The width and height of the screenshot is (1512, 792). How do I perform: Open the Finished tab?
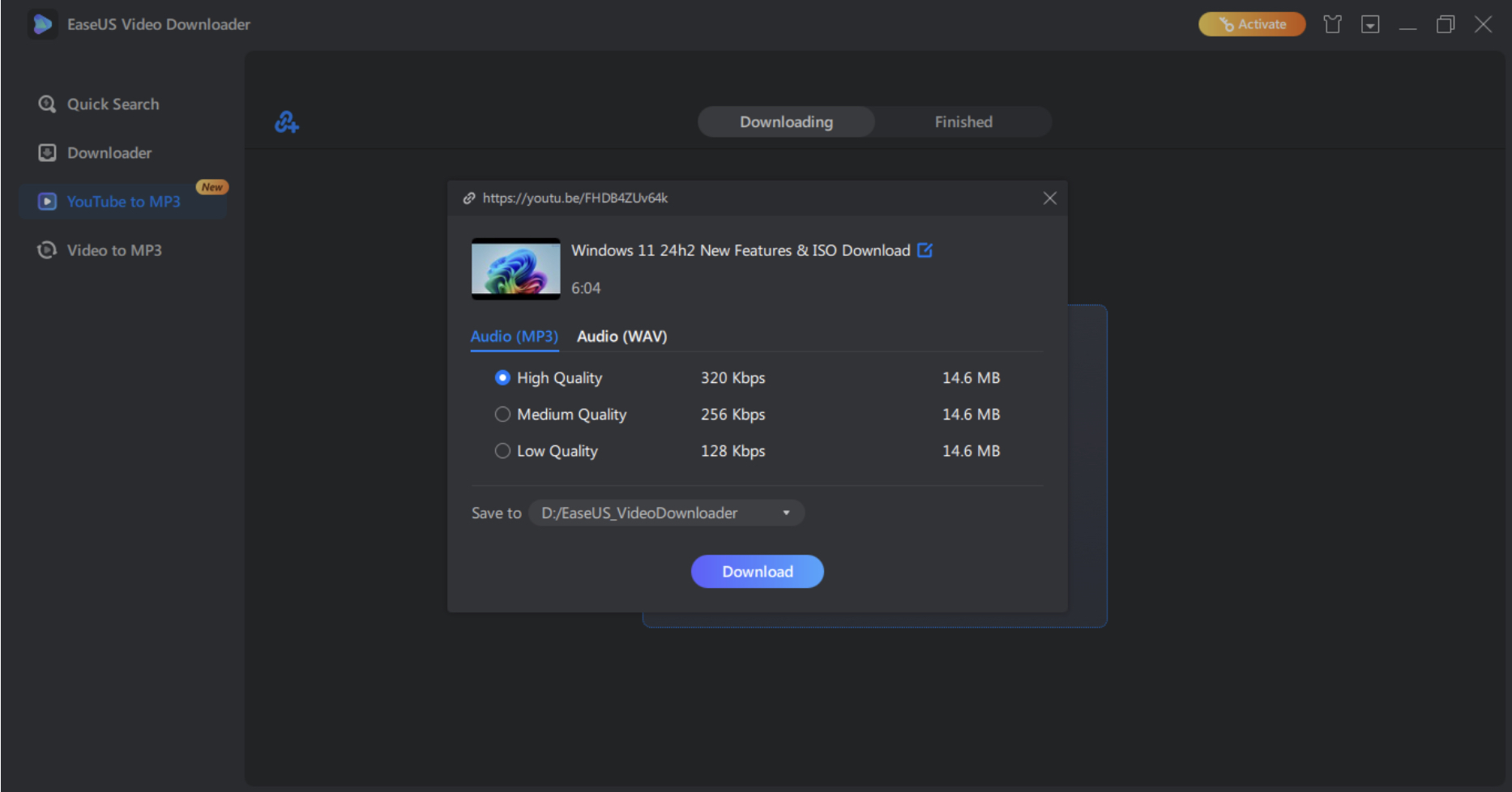(x=963, y=122)
